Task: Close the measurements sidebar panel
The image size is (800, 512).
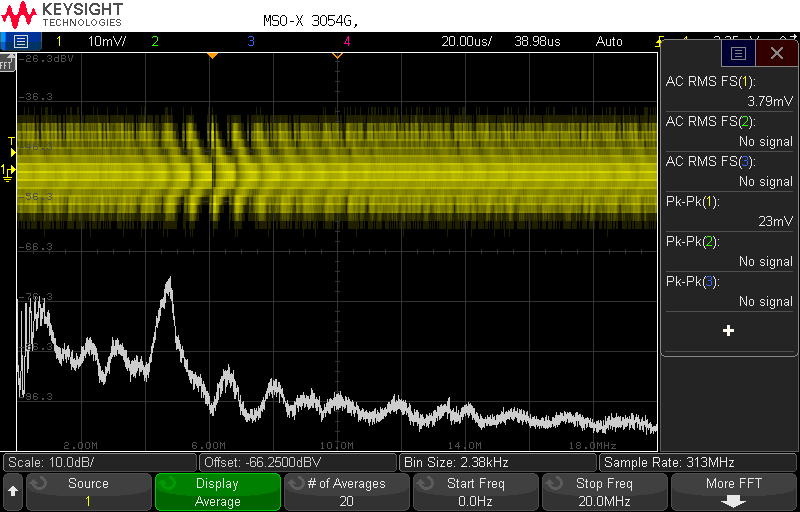Action: tap(777, 53)
